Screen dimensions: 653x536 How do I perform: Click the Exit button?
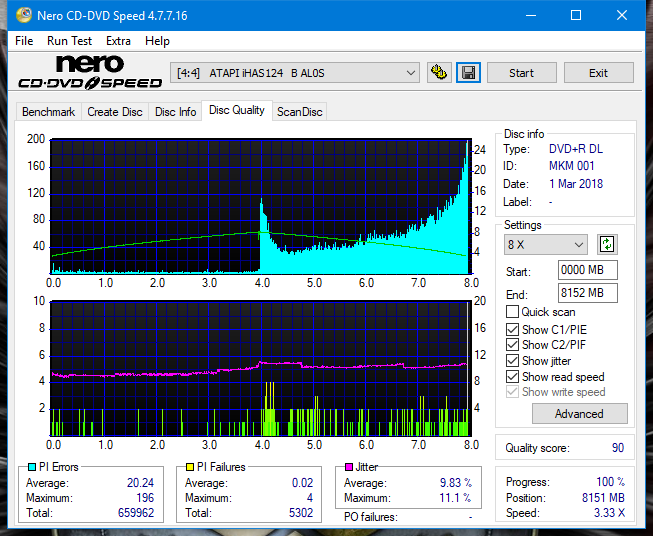tap(598, 73)
